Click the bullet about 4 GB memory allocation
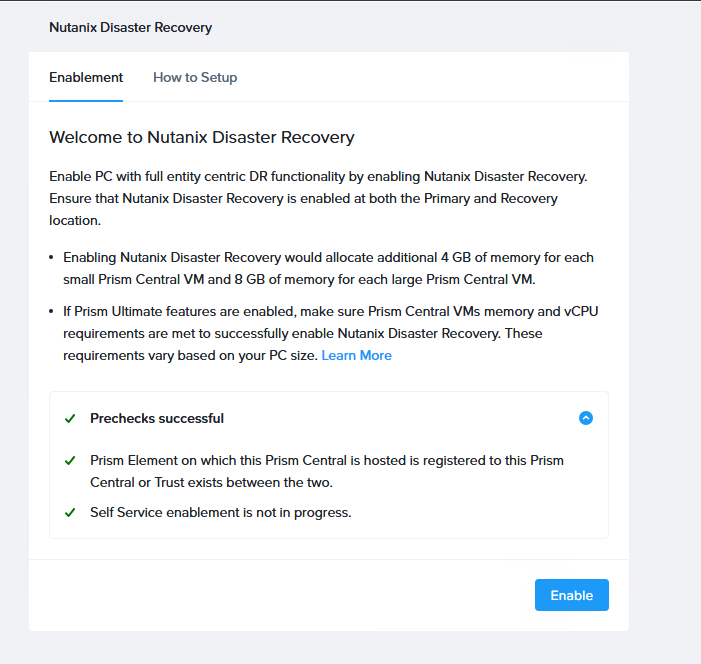This screenshot has width=701, height=664. click(x=328, y=267)
